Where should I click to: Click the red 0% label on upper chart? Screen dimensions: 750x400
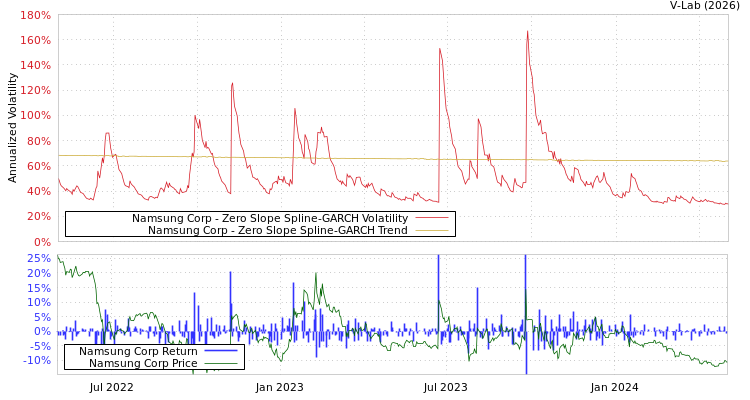42,242
